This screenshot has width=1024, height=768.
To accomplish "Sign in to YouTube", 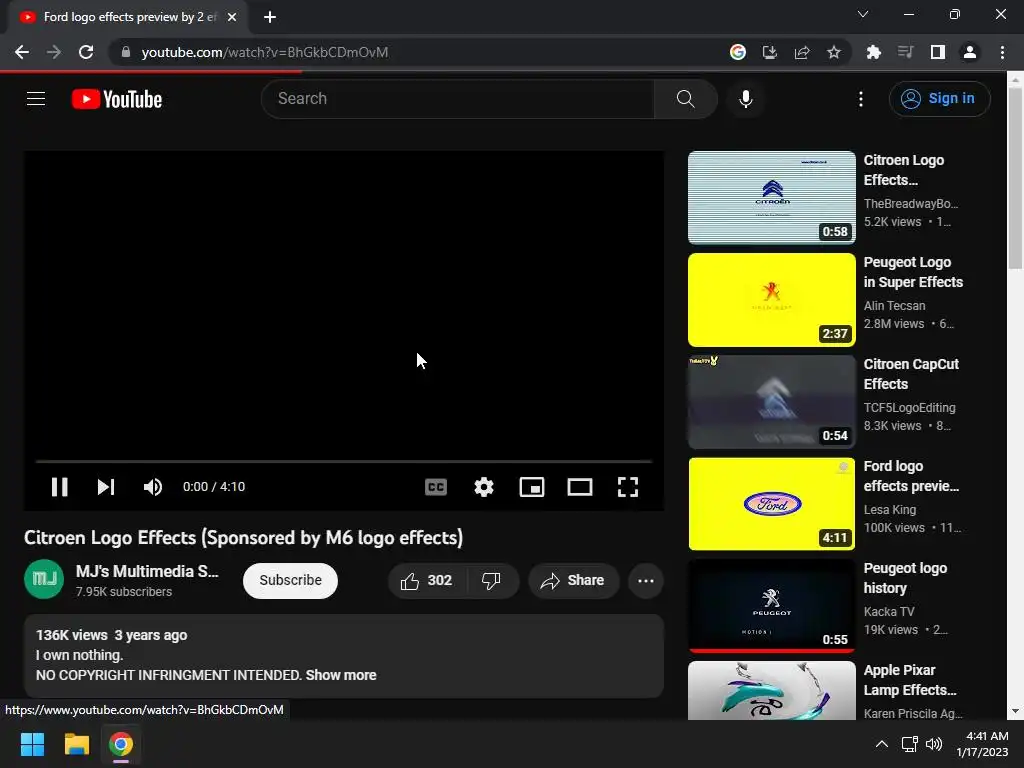I will coord(939,99).
